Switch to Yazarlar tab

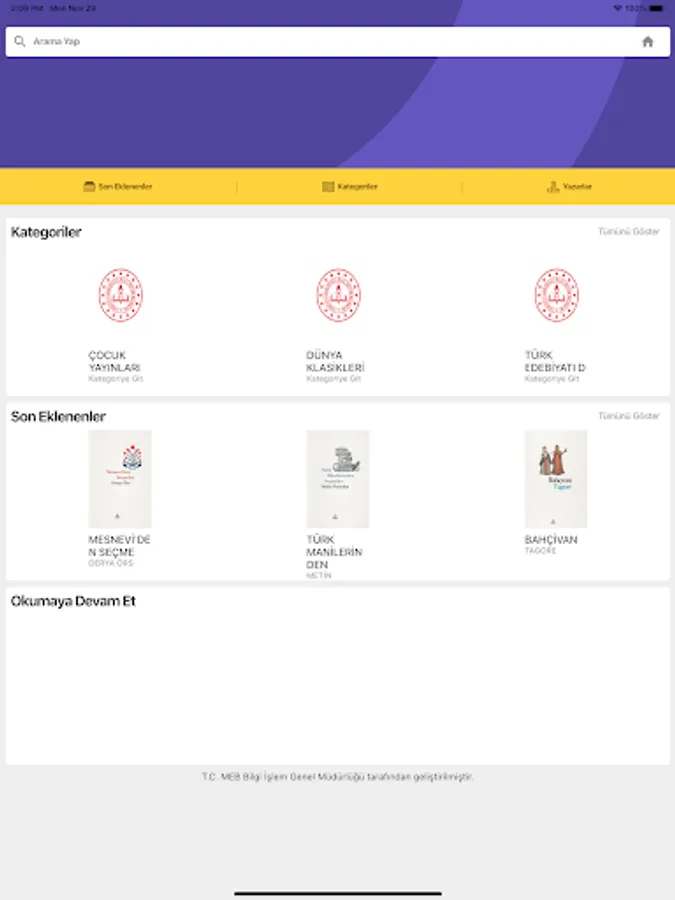coord(569,186)
